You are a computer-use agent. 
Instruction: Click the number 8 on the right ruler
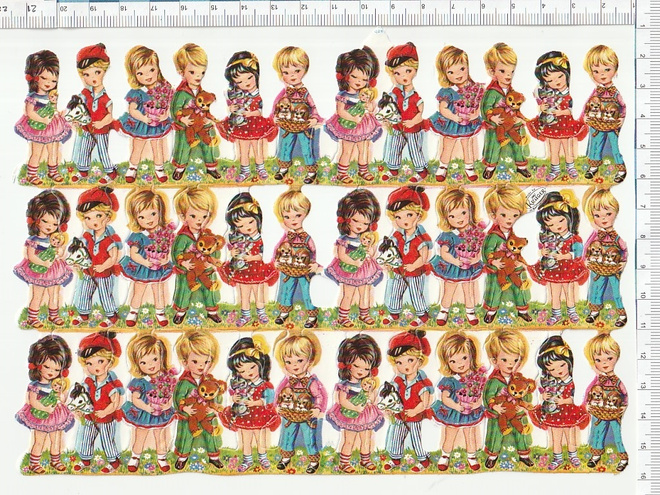pos(643,236)
